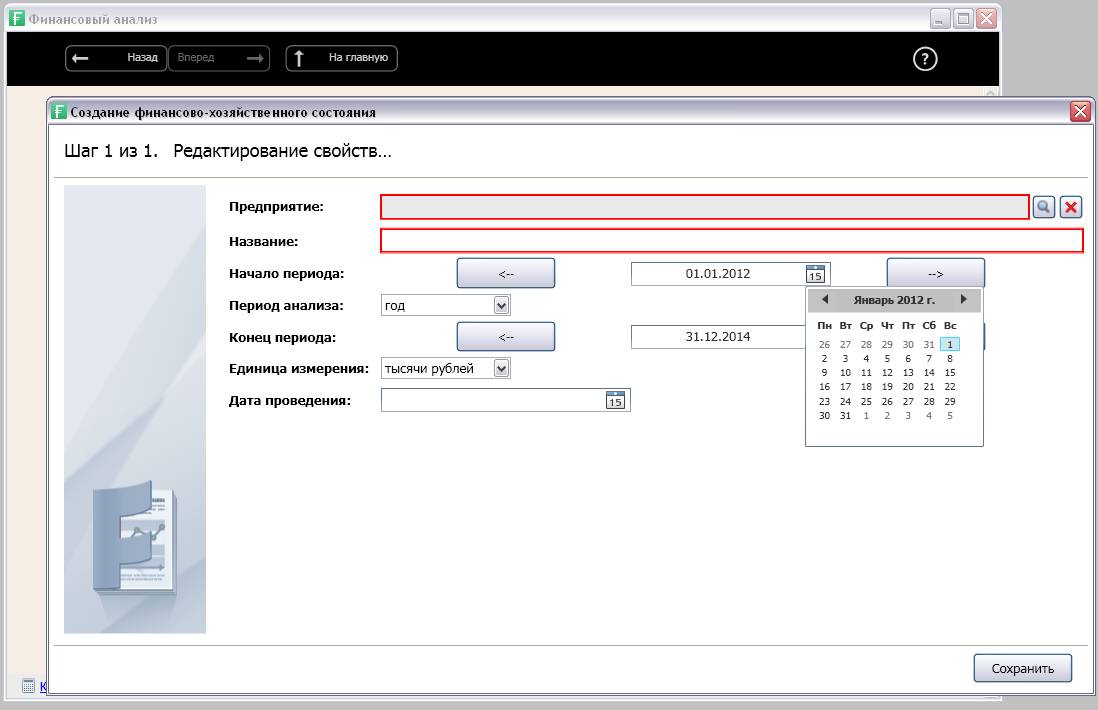
Task: Expand the Период анализа dropdown
Action: point(502,305)
